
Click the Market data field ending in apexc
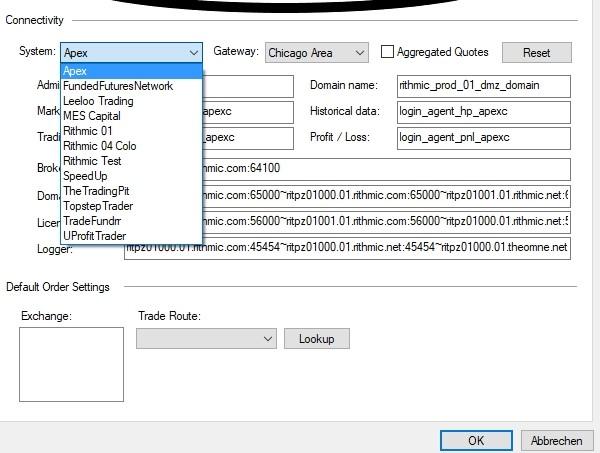coord(248,112)
